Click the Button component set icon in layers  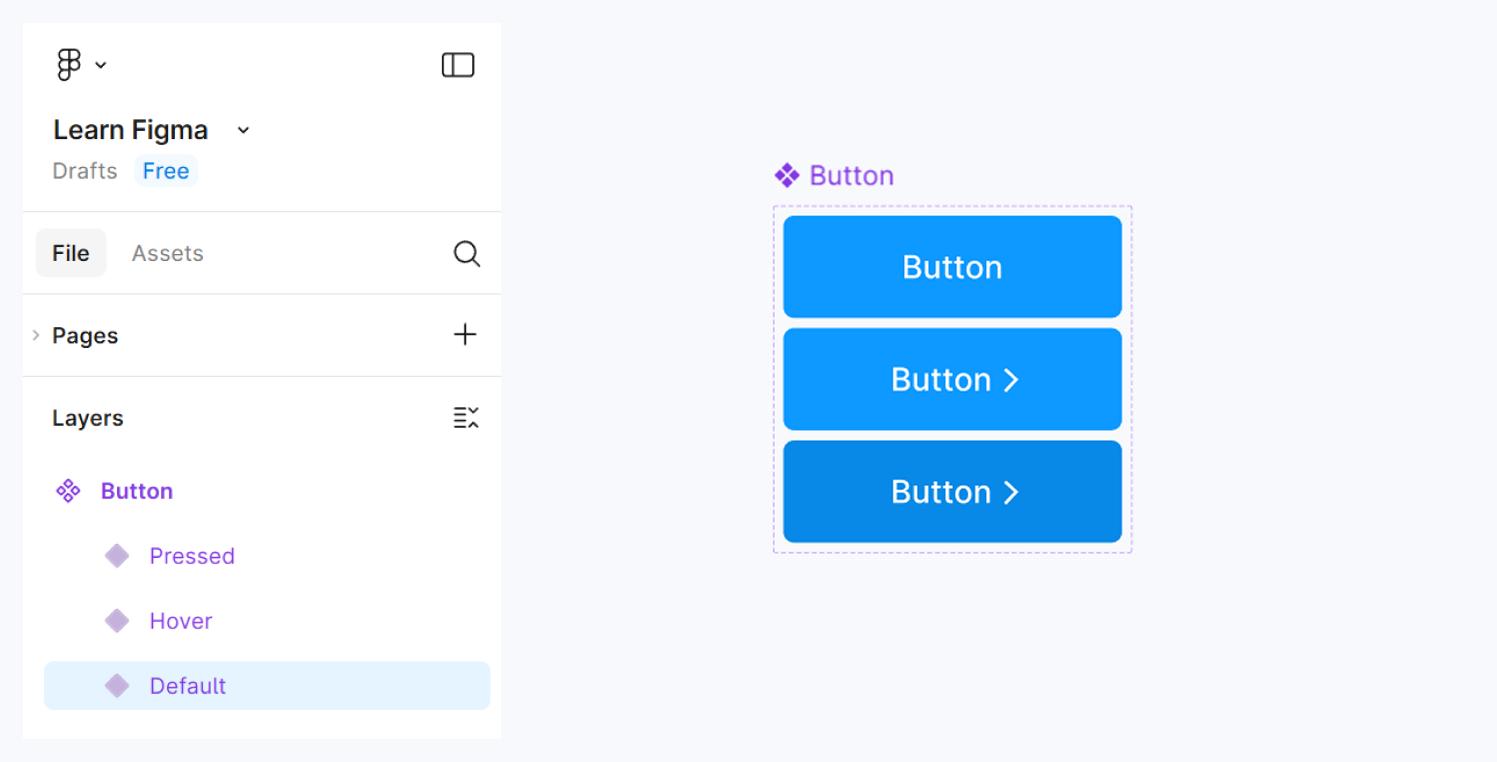click(67, 490)
